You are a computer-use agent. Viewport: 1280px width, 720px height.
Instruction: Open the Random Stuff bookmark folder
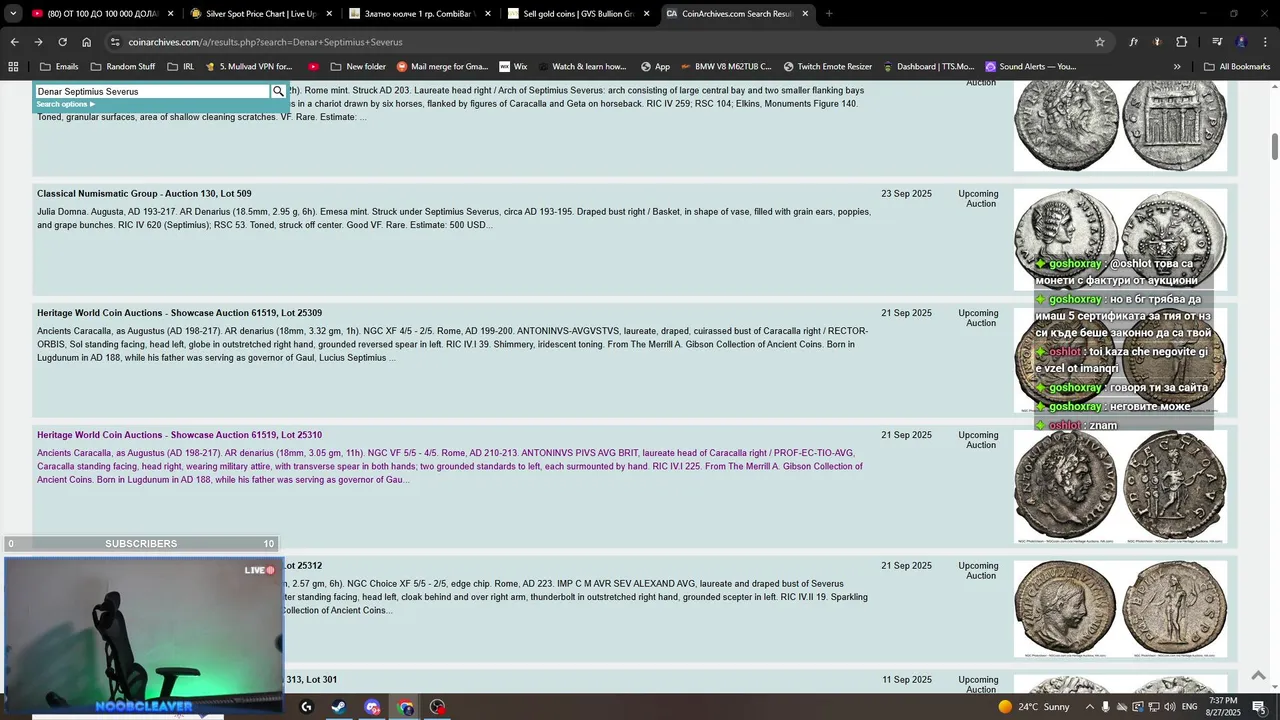pyautogui.click(x=123, y=67)
